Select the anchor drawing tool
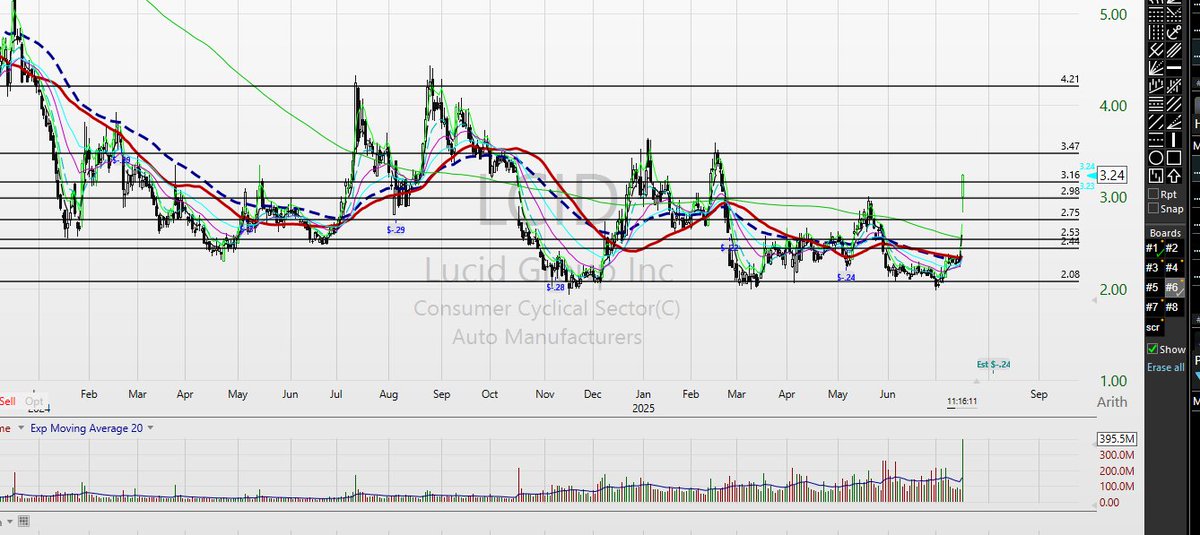Screen dimensions: 1200x535 coord(1173,32)
